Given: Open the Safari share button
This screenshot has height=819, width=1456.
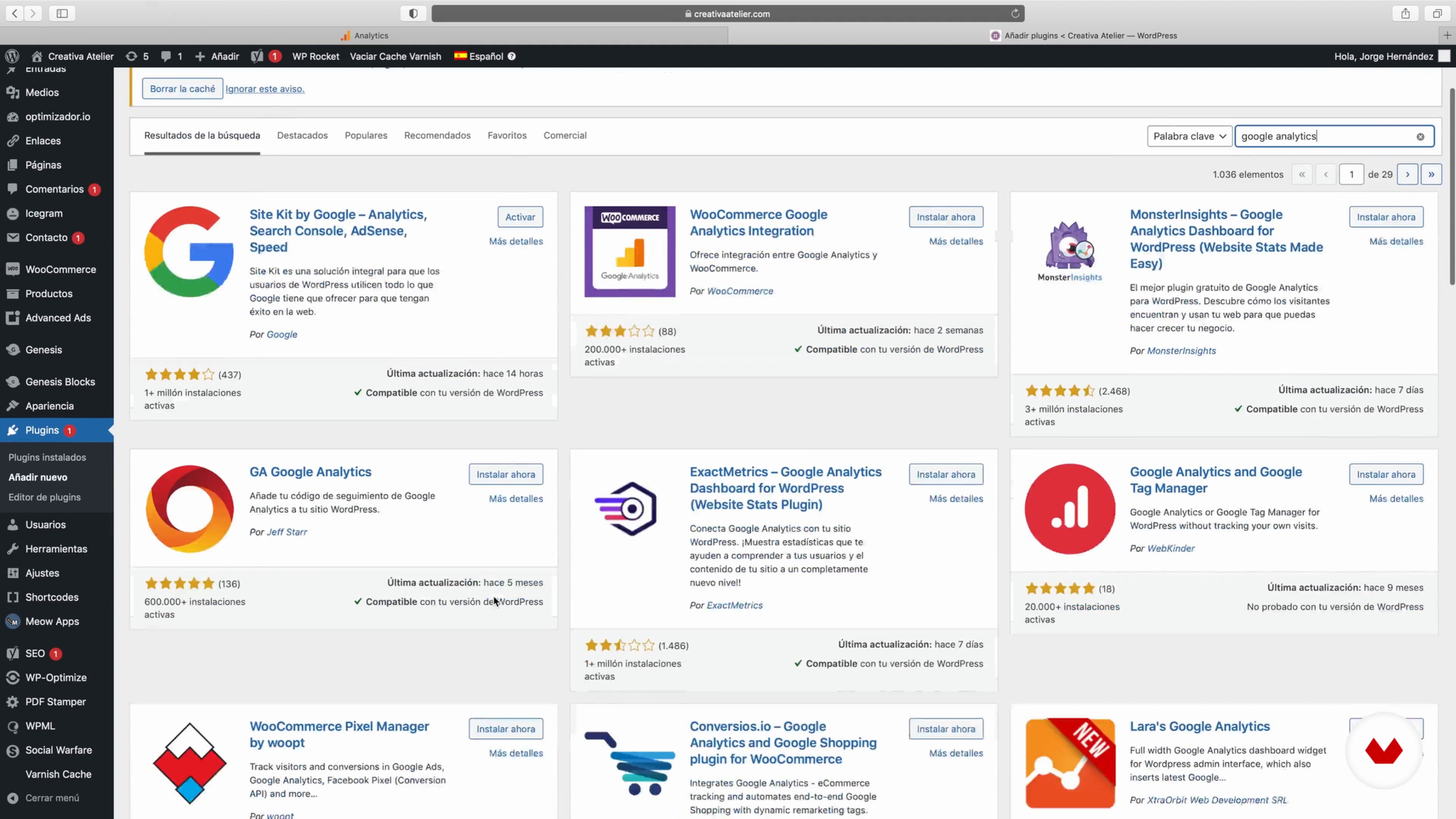Looking at the screenshot, I should click(x=1406, y=14).
